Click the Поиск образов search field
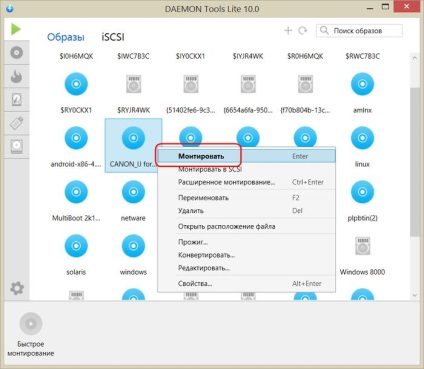 tap(359, 31)
